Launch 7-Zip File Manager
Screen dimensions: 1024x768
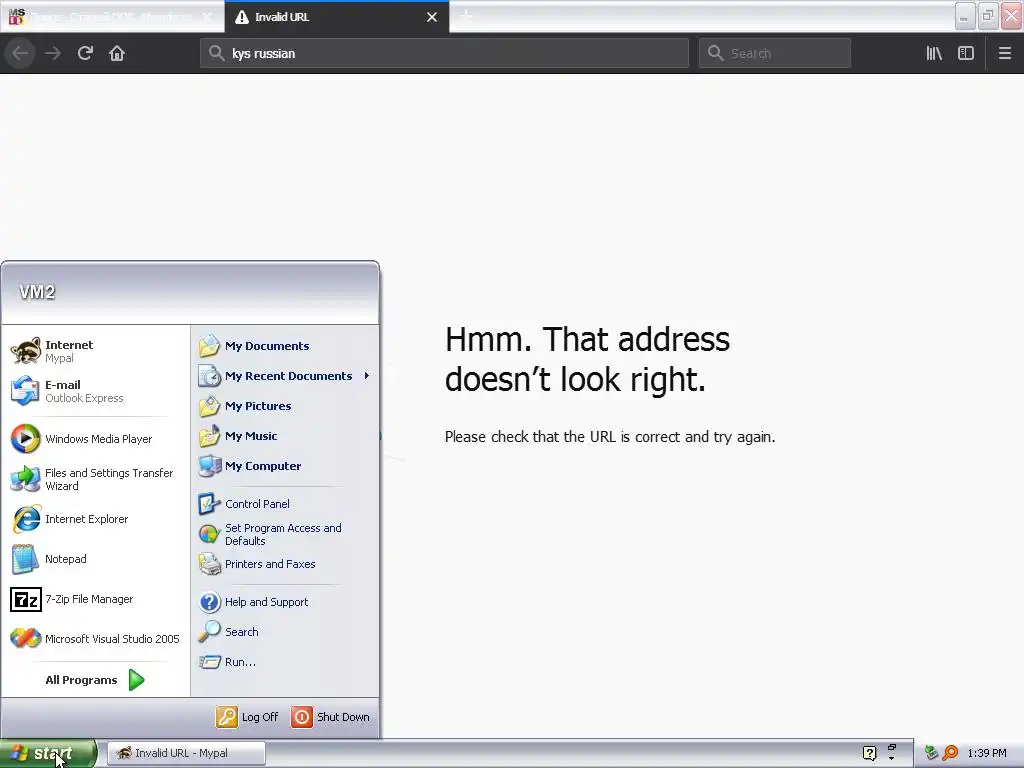pos(95,599)
